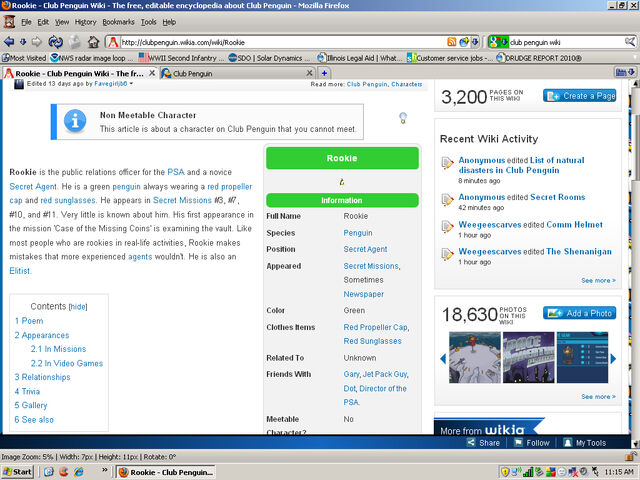Open the middle Space Adventure photo thumbnail
This screenshot has height=480, width=640.
(x=529, y=358)
